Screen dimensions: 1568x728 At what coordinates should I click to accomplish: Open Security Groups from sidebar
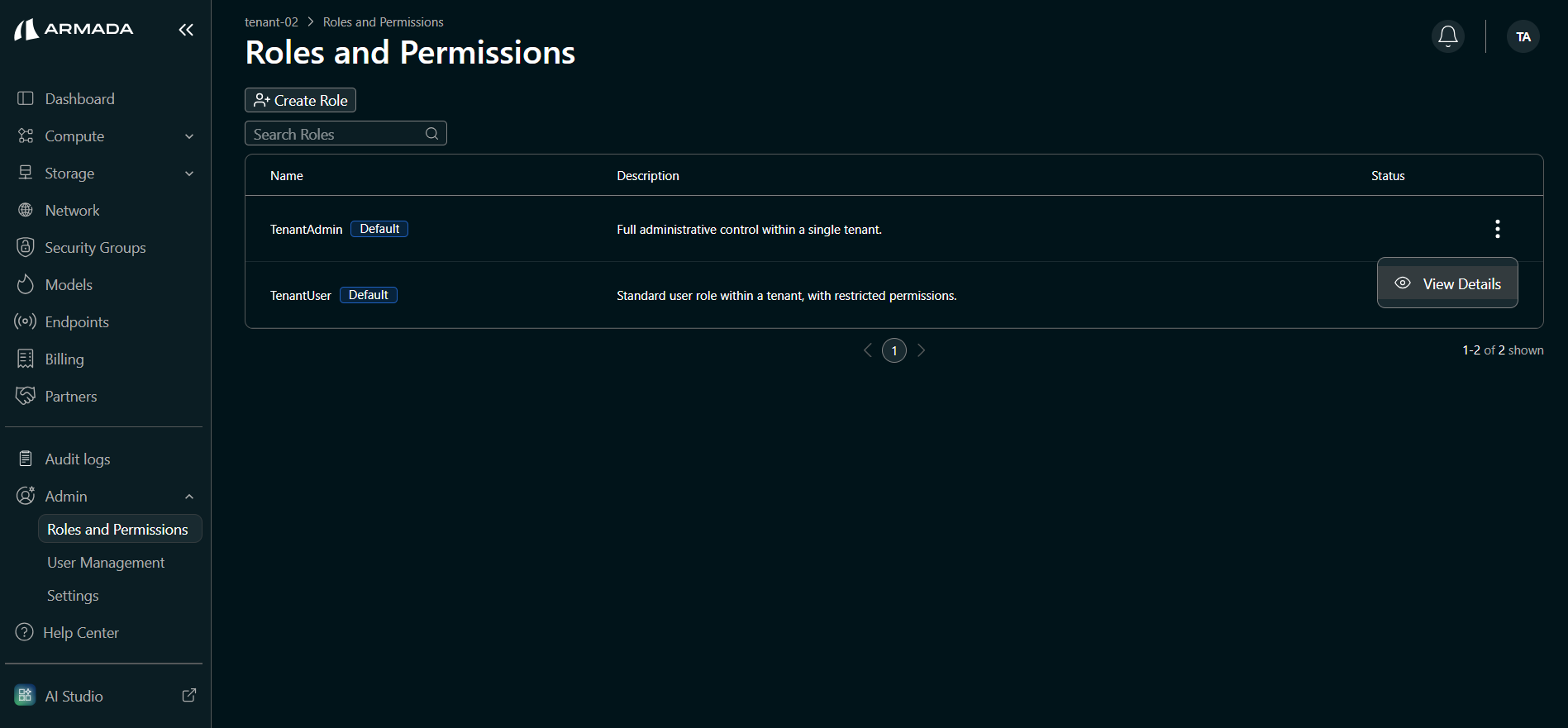pyautogui.click(x=95, y=248)
